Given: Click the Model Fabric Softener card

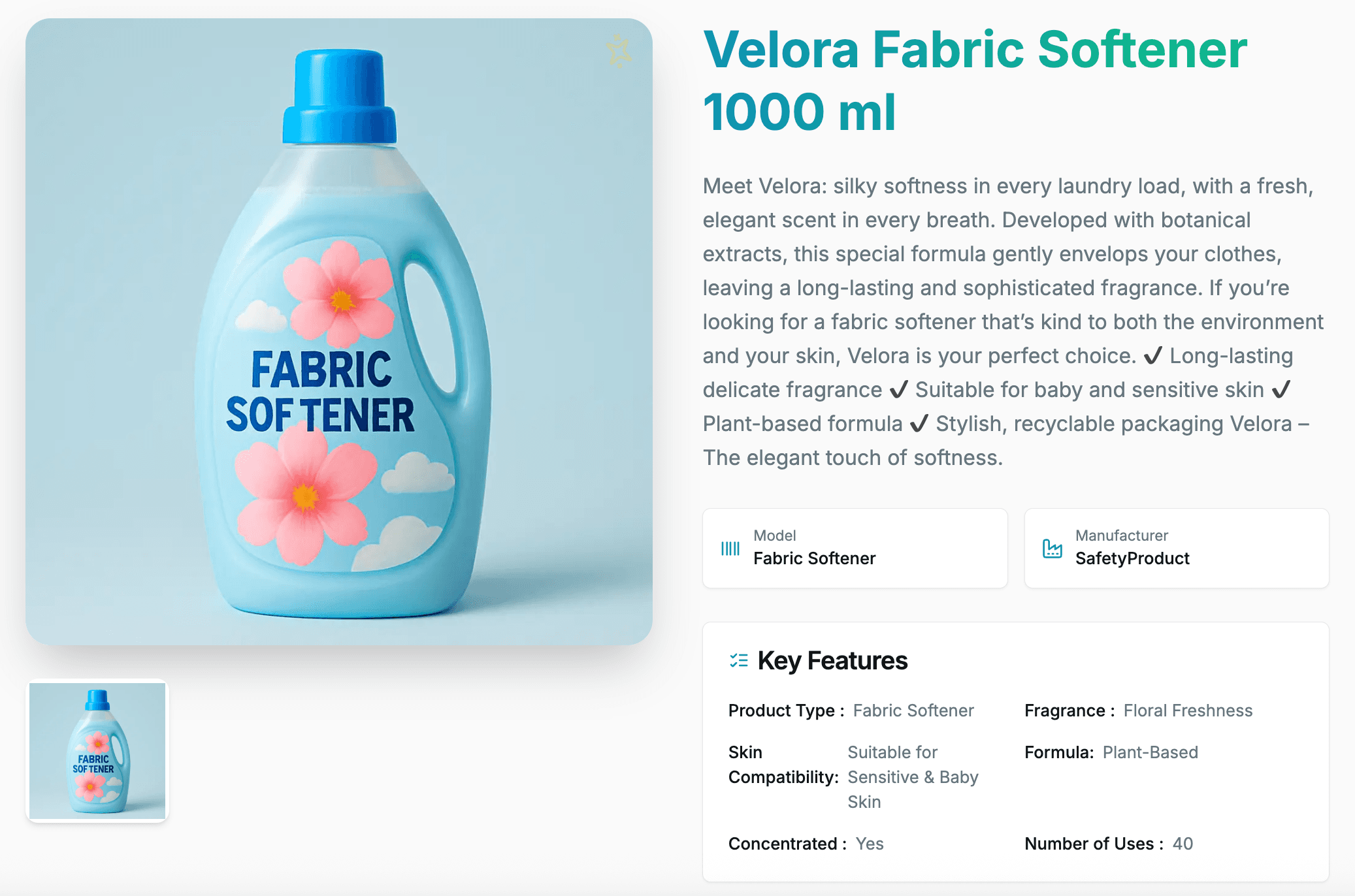Looking at the screenshot, I should (x=855, y=548).
